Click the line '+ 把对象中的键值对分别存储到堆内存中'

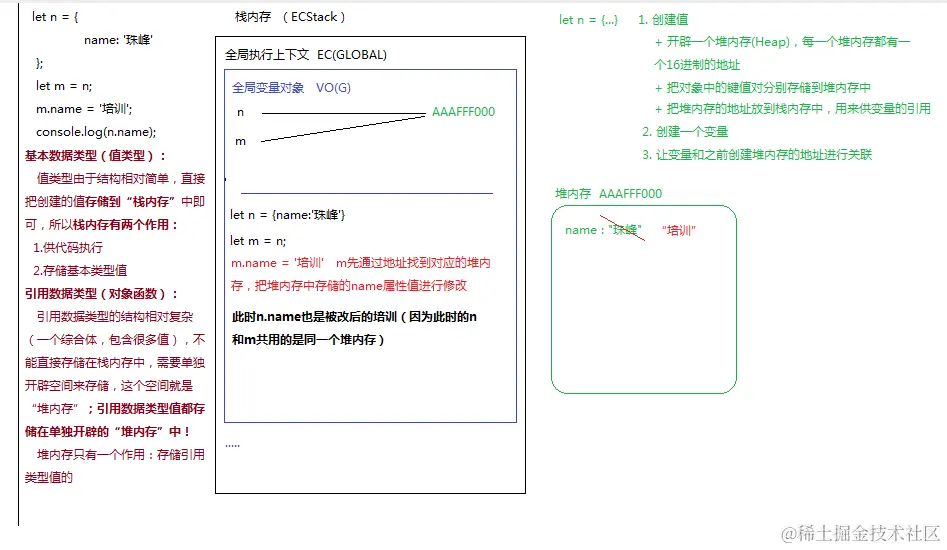click(x=763, y=88)
